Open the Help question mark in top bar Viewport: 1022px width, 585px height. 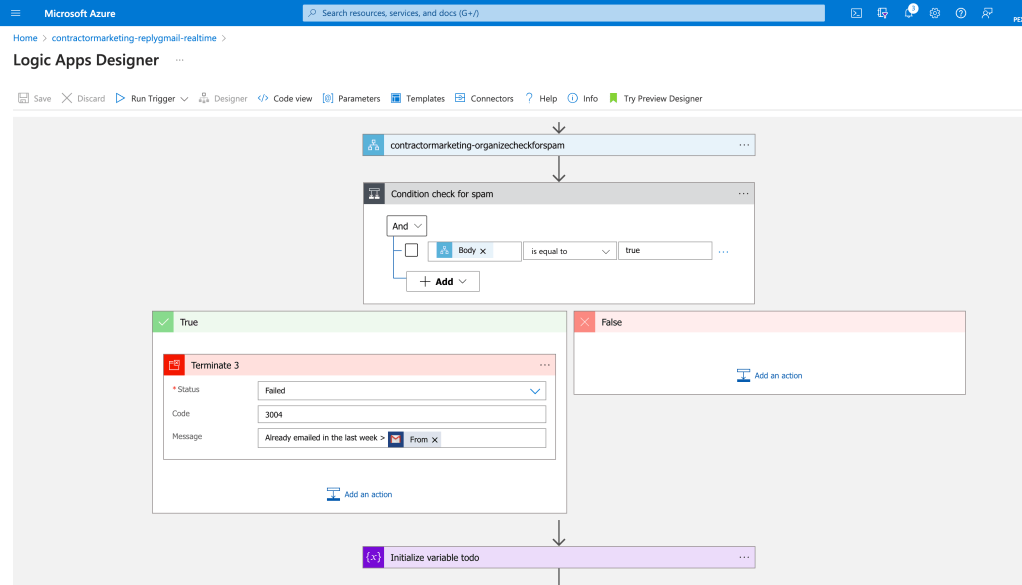coord(961,13)
